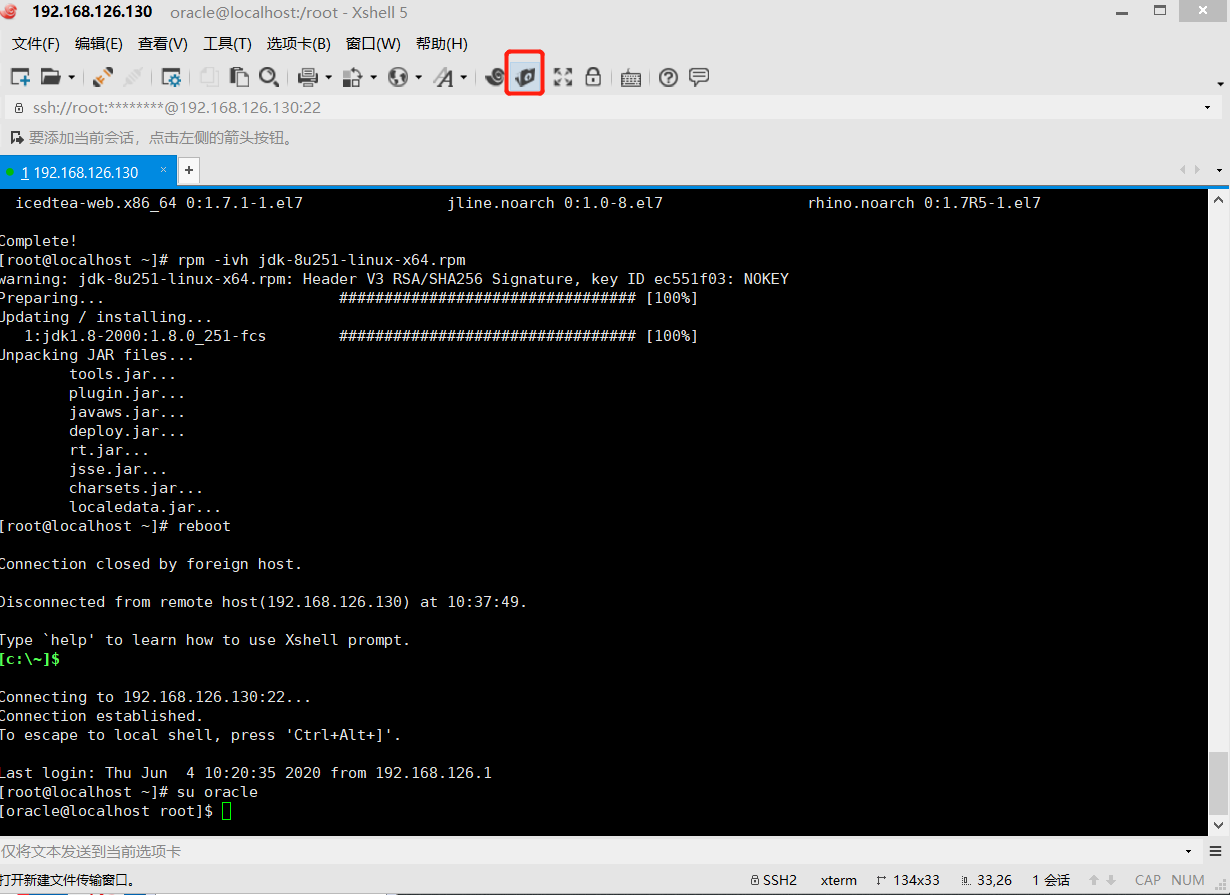The image size is (1230, 895).
Task: Click the 33,26 cursor position indicator
Action: (984, 881)
